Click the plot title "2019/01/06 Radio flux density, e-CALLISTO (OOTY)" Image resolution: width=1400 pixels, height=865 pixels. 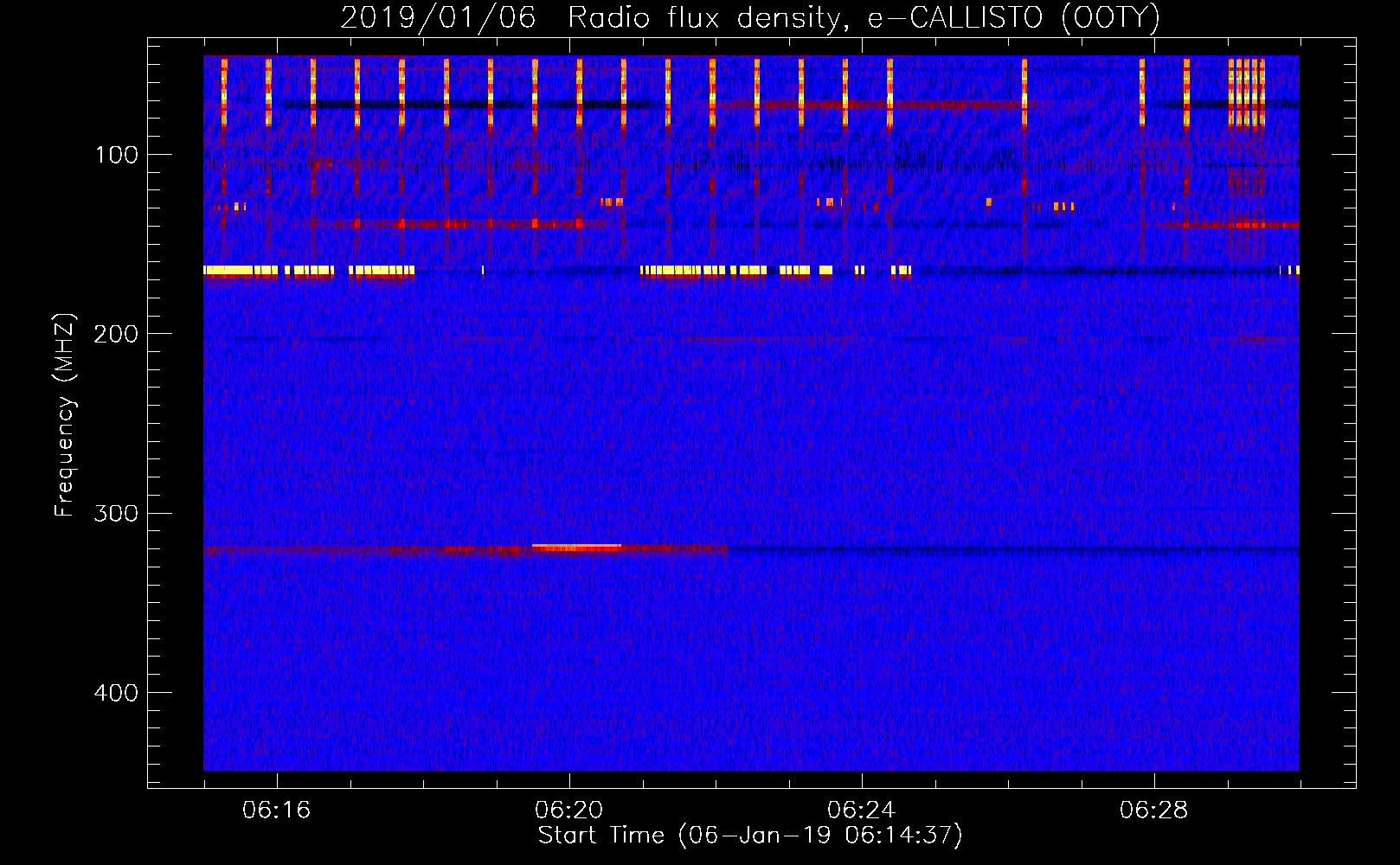coord(750,17)
